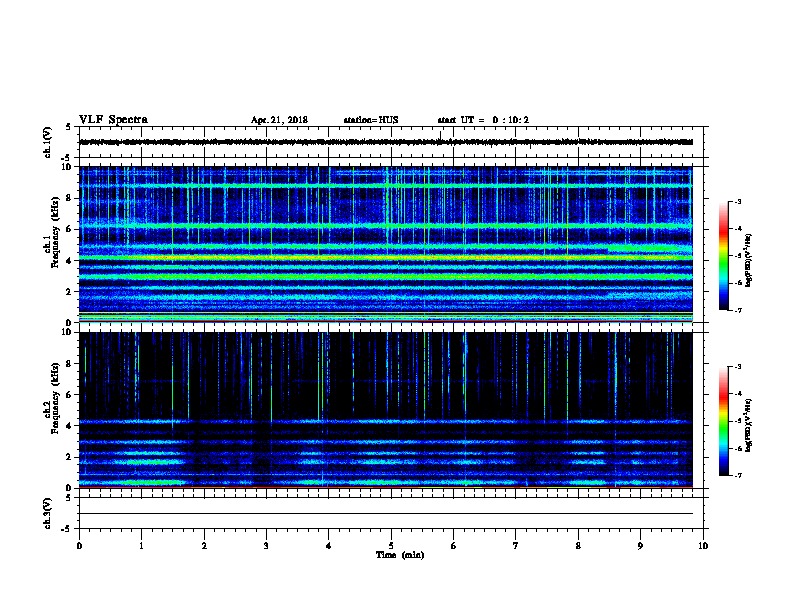This screenshot has height=612, width=792.
Task: Click the "10" kHz tick on ch.1 frequency axis
Action: click(x=67, y=167)
